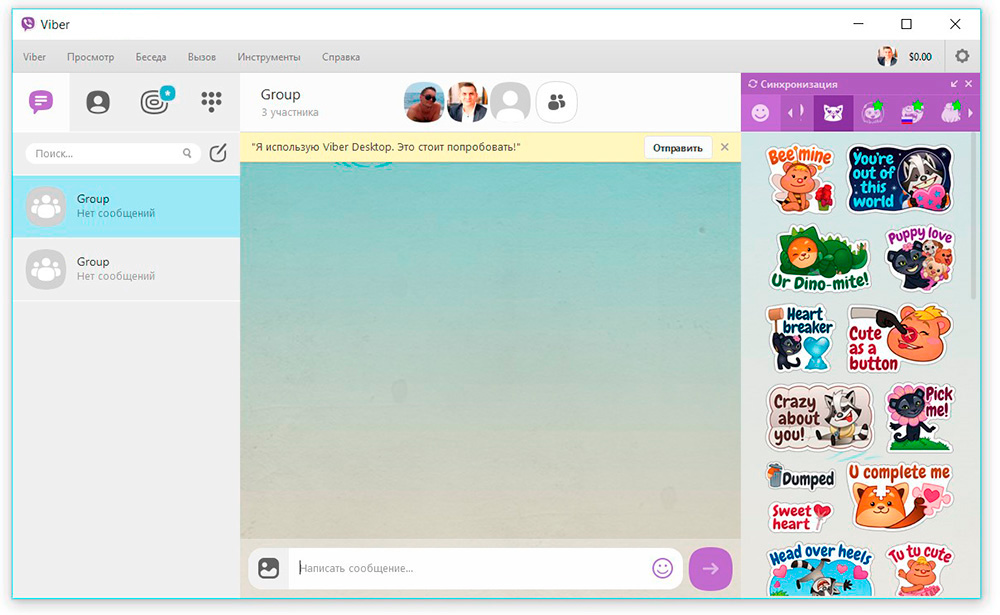
Task: Open the settings gear icon
Action: tap(962, 57)
